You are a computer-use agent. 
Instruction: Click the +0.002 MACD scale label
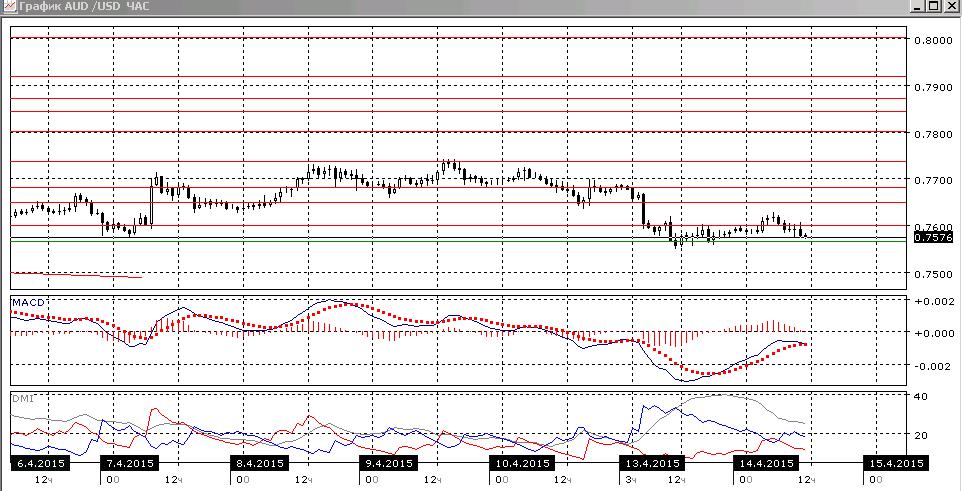coord(934,301)
